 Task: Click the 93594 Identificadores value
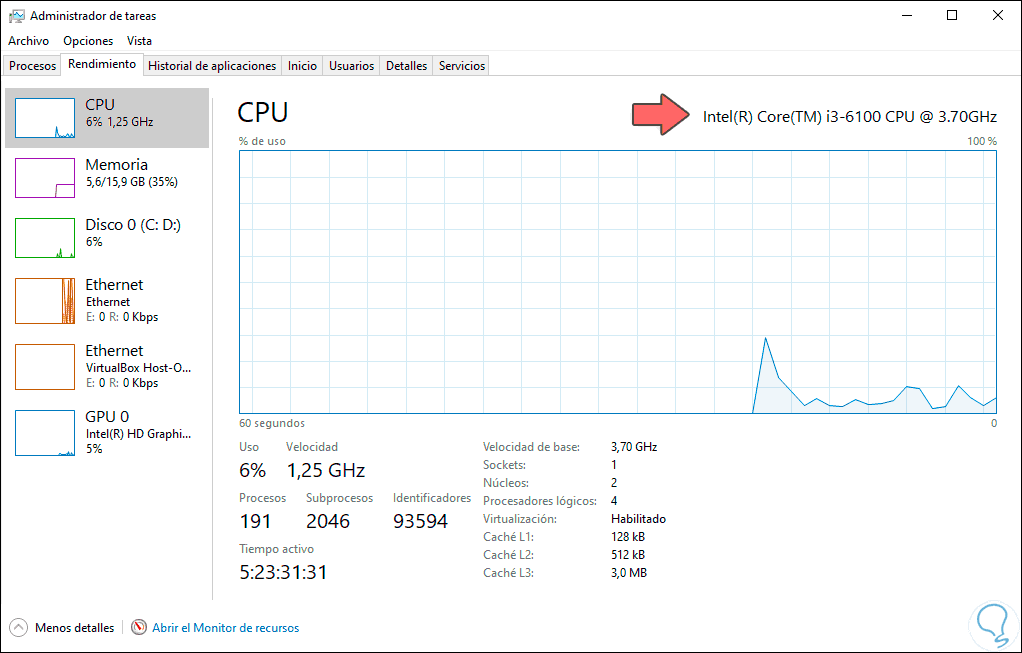coord(420,521)
